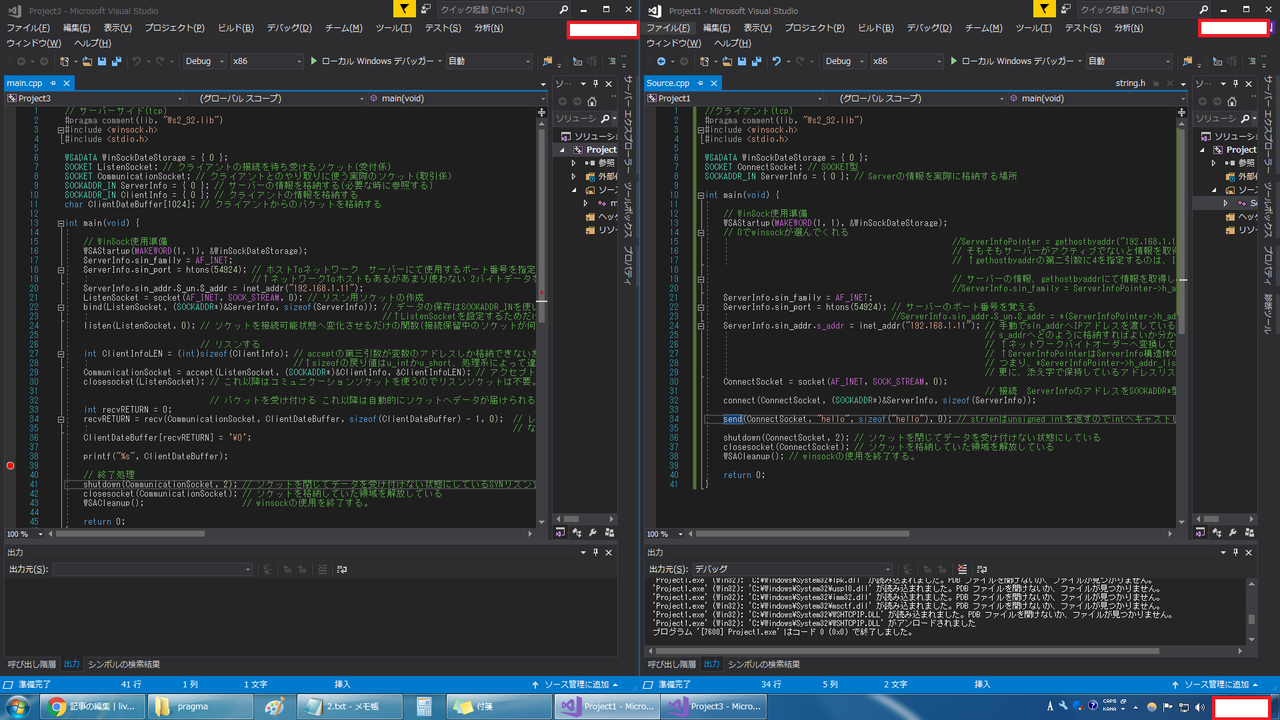Click Open File icon in Project3 toolbar
Viewport: 1280px width, 720px height.
88,61
